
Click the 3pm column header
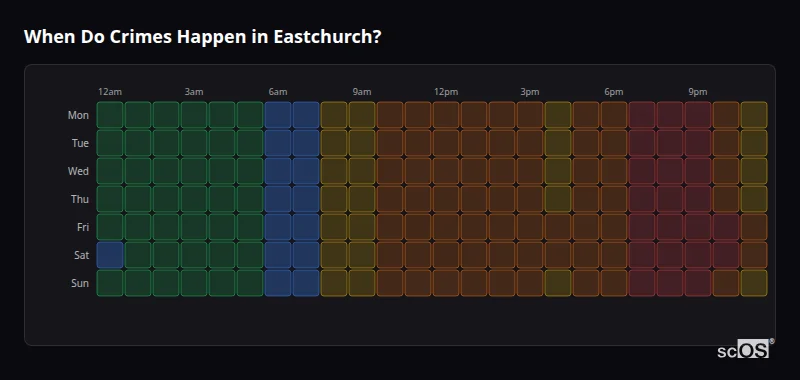tap(530, 92)
